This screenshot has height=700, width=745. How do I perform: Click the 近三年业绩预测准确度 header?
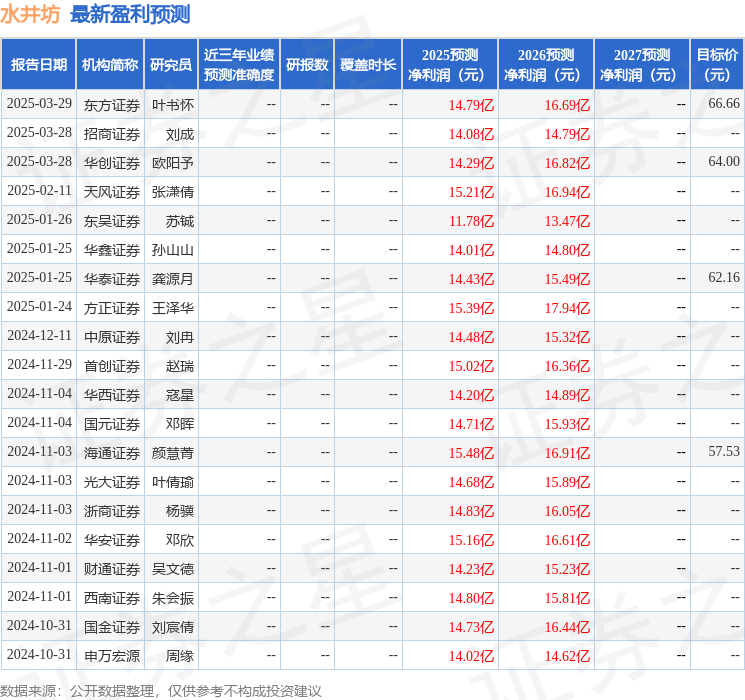coord(239,65)
